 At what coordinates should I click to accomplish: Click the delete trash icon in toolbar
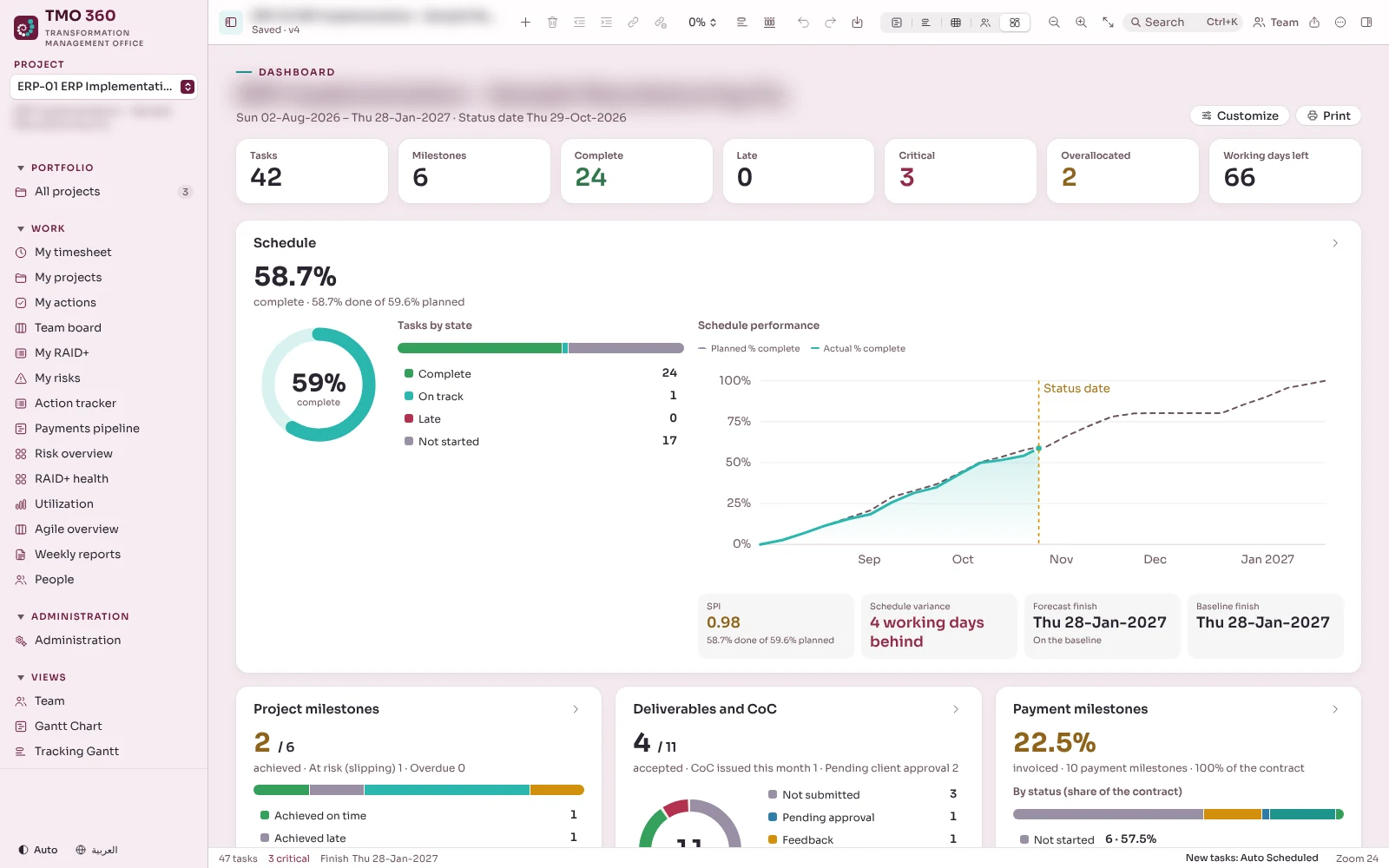(552, 23)
